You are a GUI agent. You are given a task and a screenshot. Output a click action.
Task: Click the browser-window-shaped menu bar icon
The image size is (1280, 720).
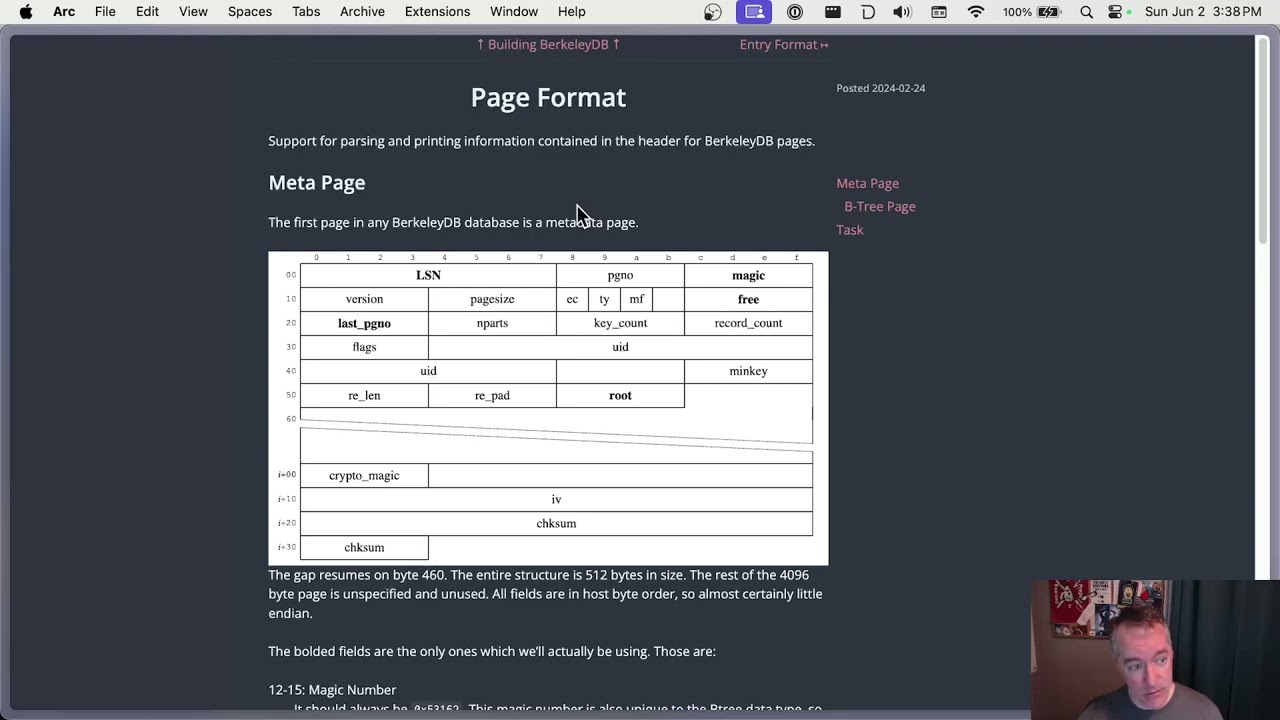click(939, 12)
